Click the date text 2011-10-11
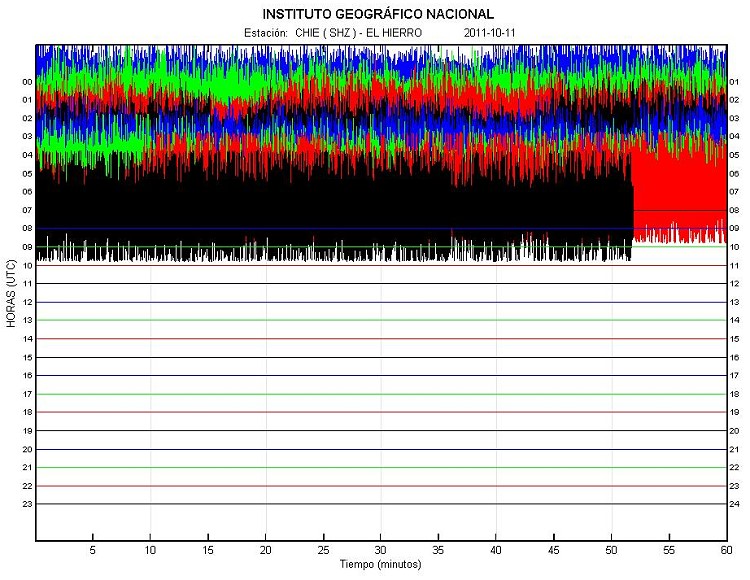750x580 pixels. (x=490, y=33)
